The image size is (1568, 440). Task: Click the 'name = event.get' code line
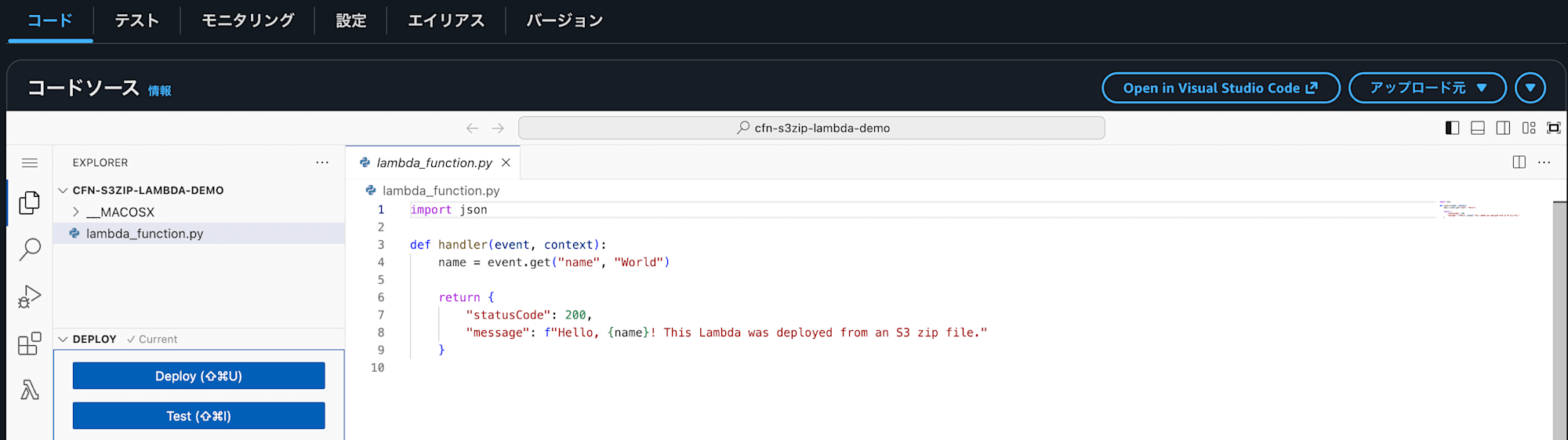(554, 262)
